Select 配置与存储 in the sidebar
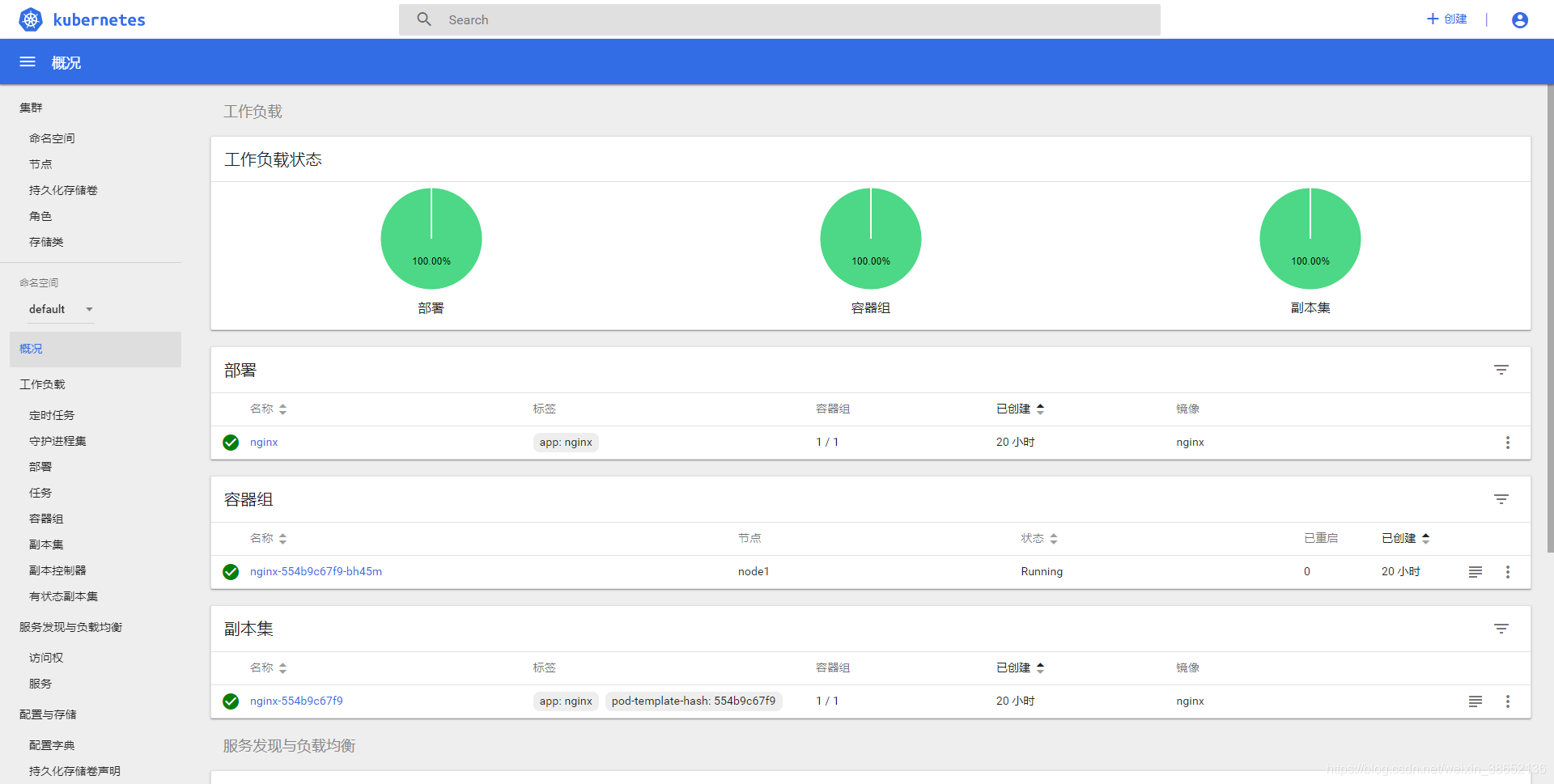 tap(48, 714)
